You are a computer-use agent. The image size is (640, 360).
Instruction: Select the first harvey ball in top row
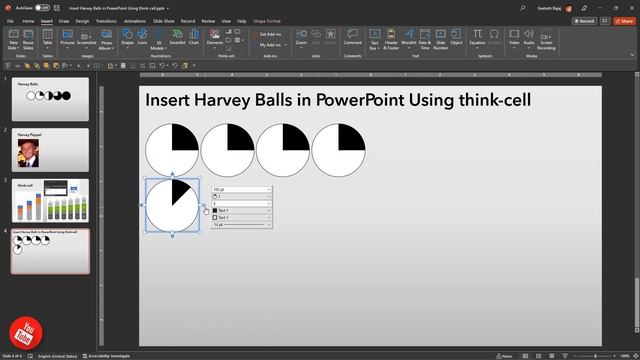[x=172, y=150]
